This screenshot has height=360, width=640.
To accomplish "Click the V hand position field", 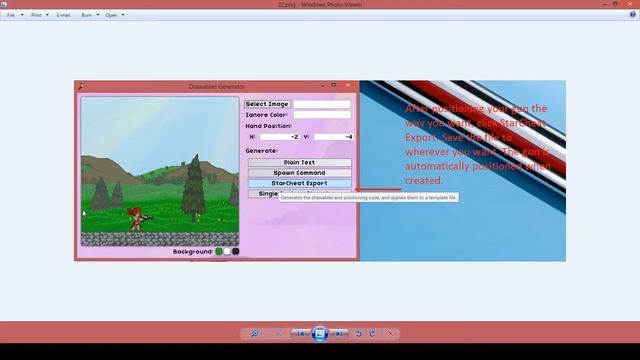I will 333,137.
